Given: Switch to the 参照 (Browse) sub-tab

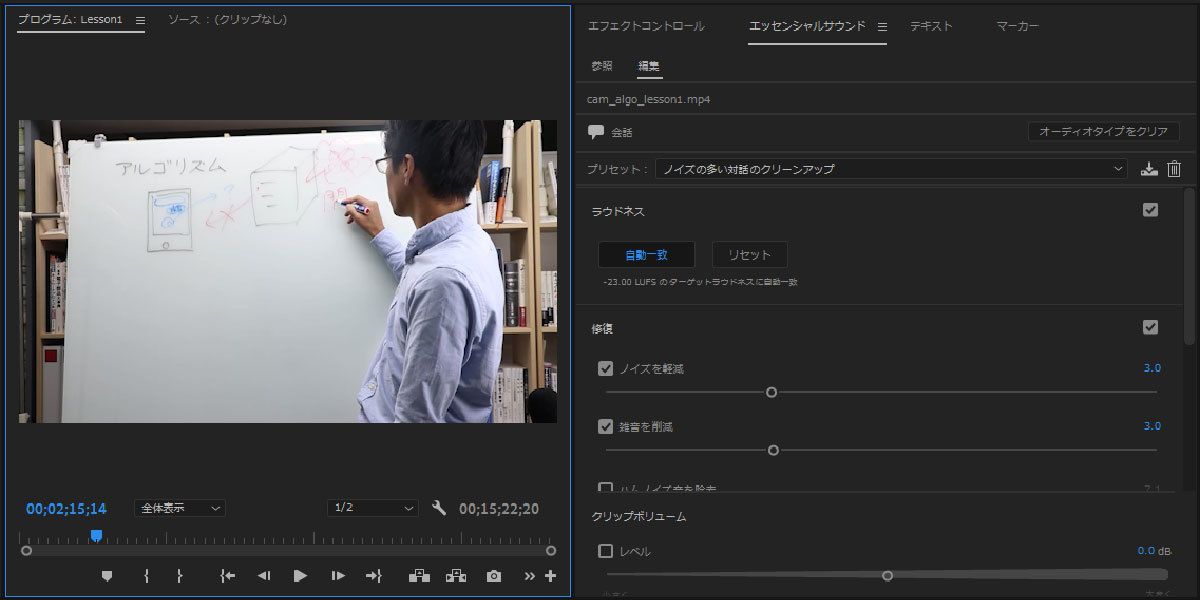Looking at the screenshot, I should [602, 66].
